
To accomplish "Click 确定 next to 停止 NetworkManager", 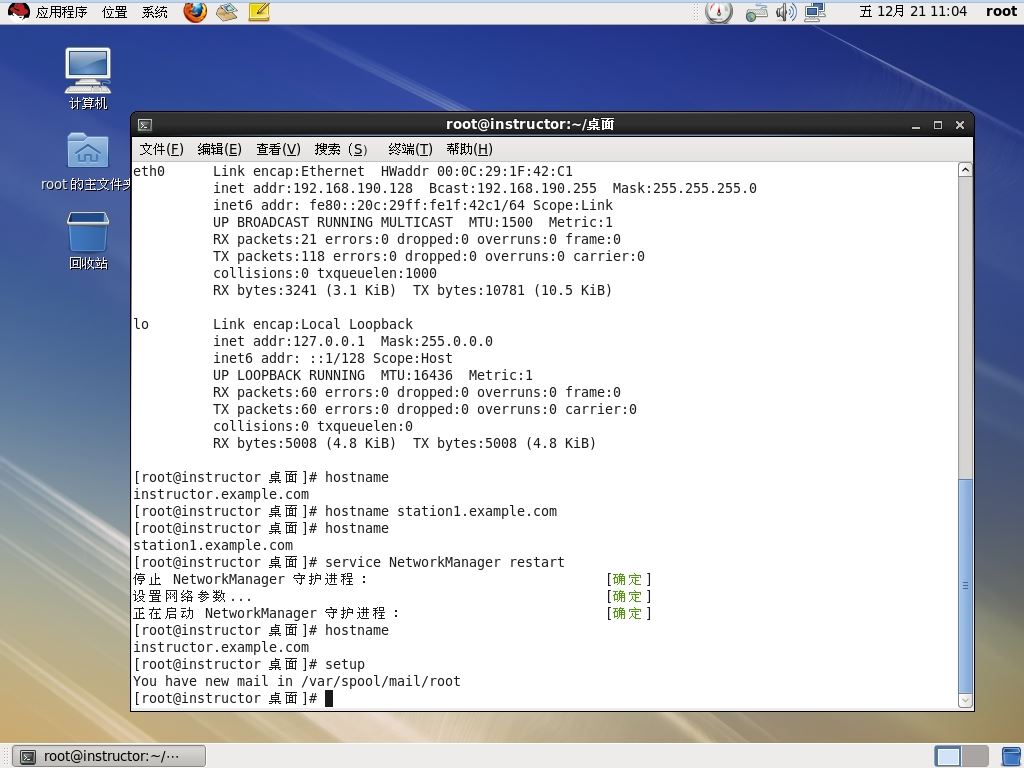I will (628, 579).
